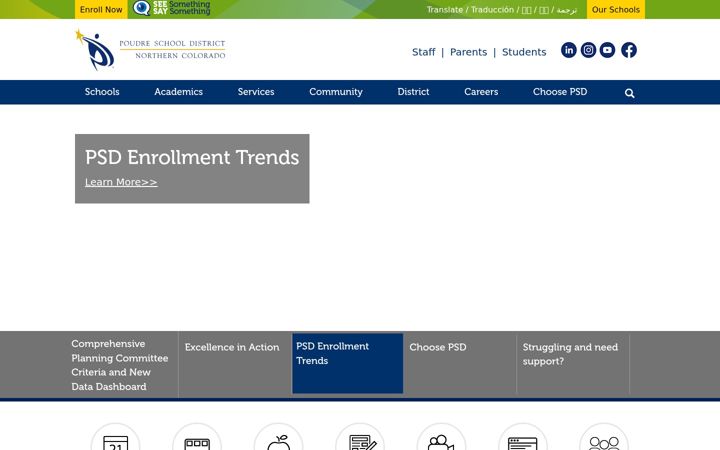This screenshot has height=450, width=720.
Task: Go to the Students link
Action: click(524, 52)
